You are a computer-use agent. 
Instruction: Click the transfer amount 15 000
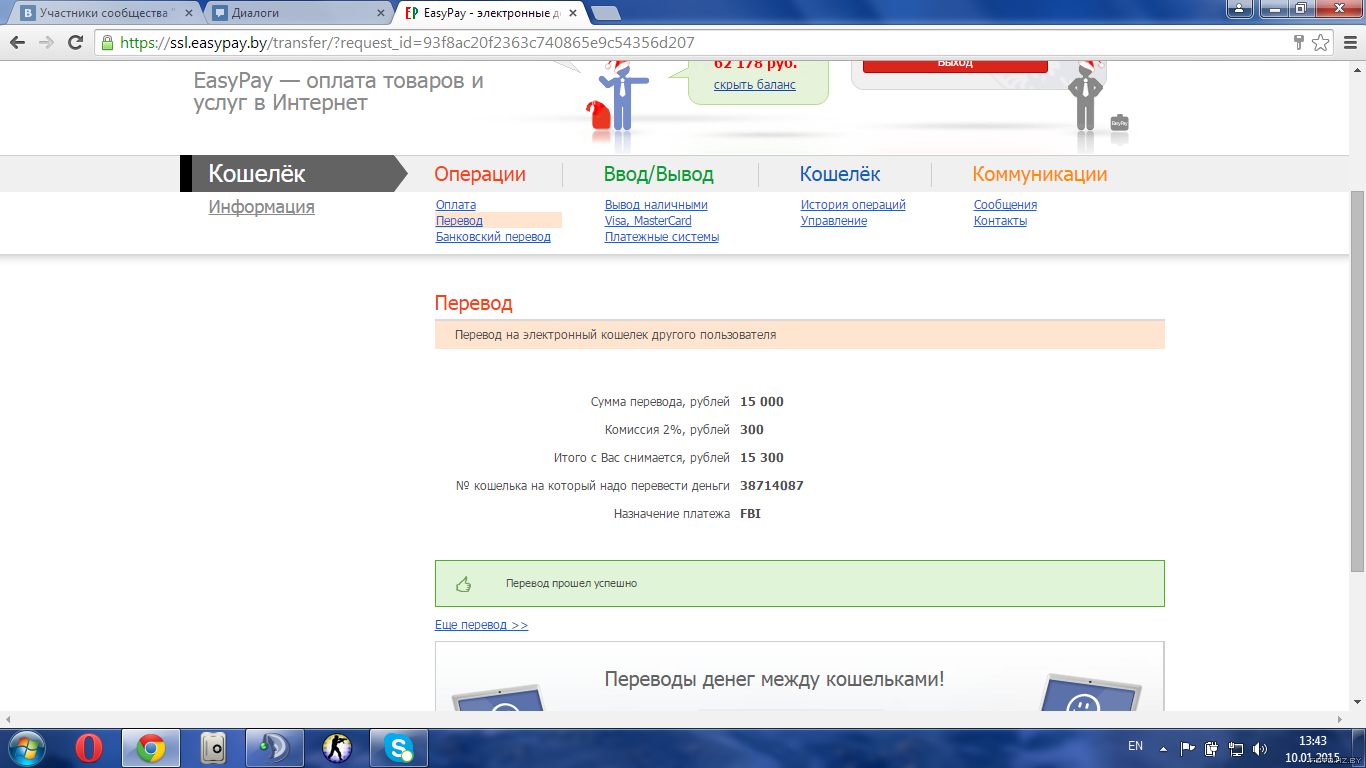[x=762, y=402]
